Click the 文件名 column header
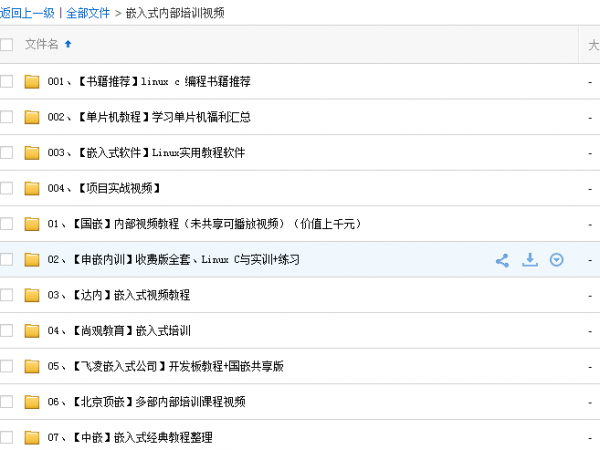 tap(41, 45)
